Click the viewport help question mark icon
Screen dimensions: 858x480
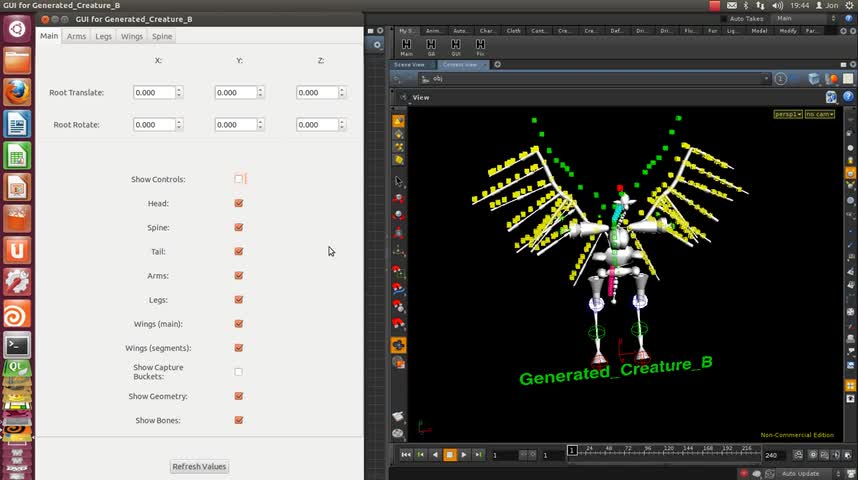(847, 97)
